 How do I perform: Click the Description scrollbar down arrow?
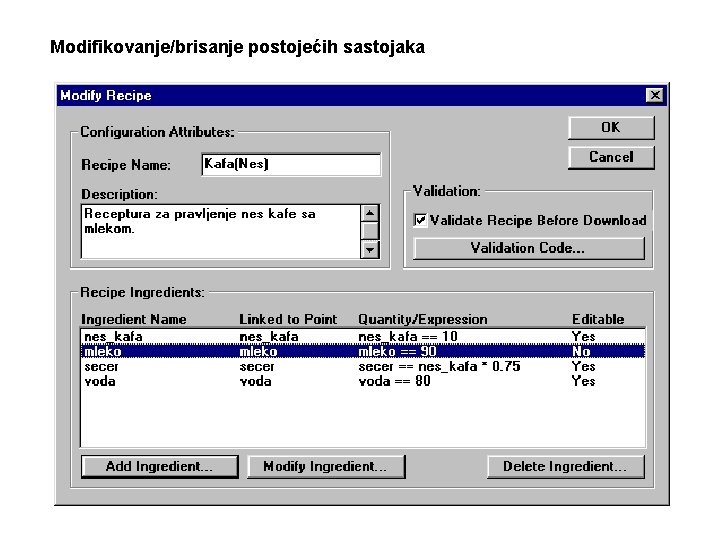(370, 250)
